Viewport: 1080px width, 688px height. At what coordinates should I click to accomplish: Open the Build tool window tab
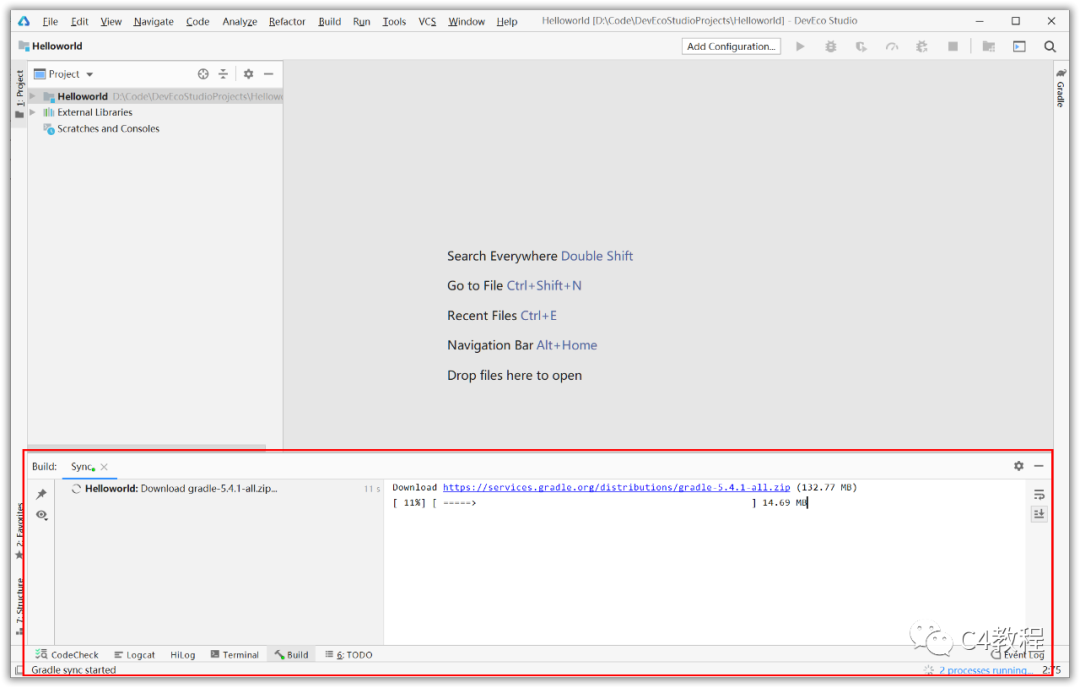(291, 655)
